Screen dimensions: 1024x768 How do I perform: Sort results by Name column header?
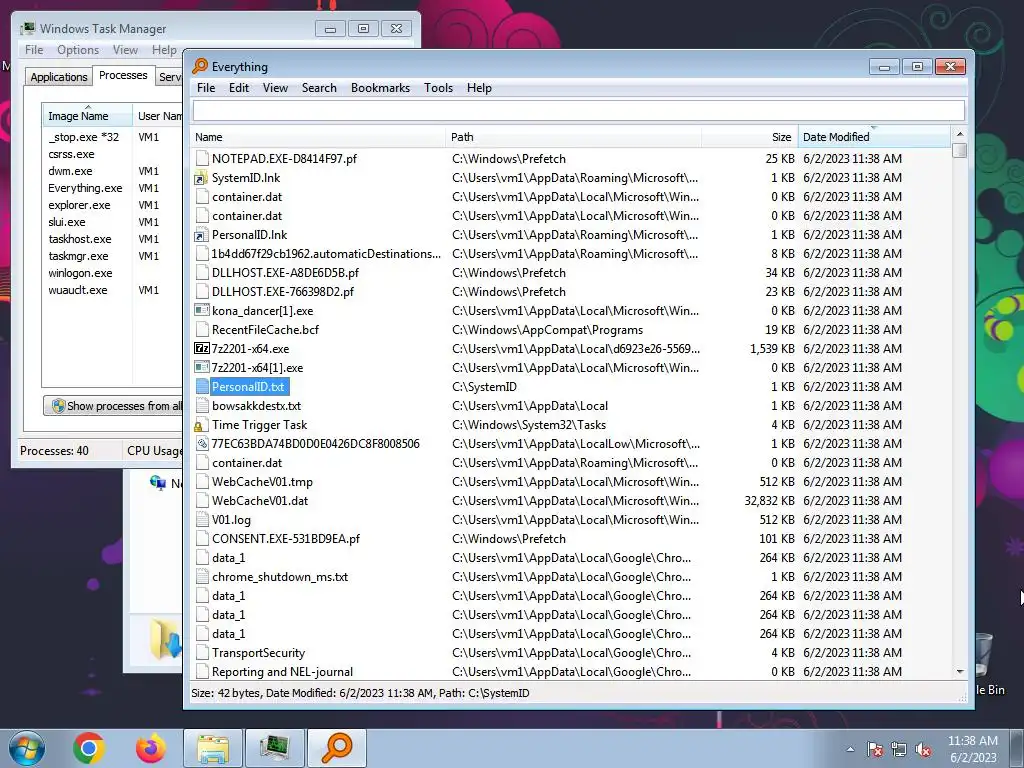click(x=319, y=137)
